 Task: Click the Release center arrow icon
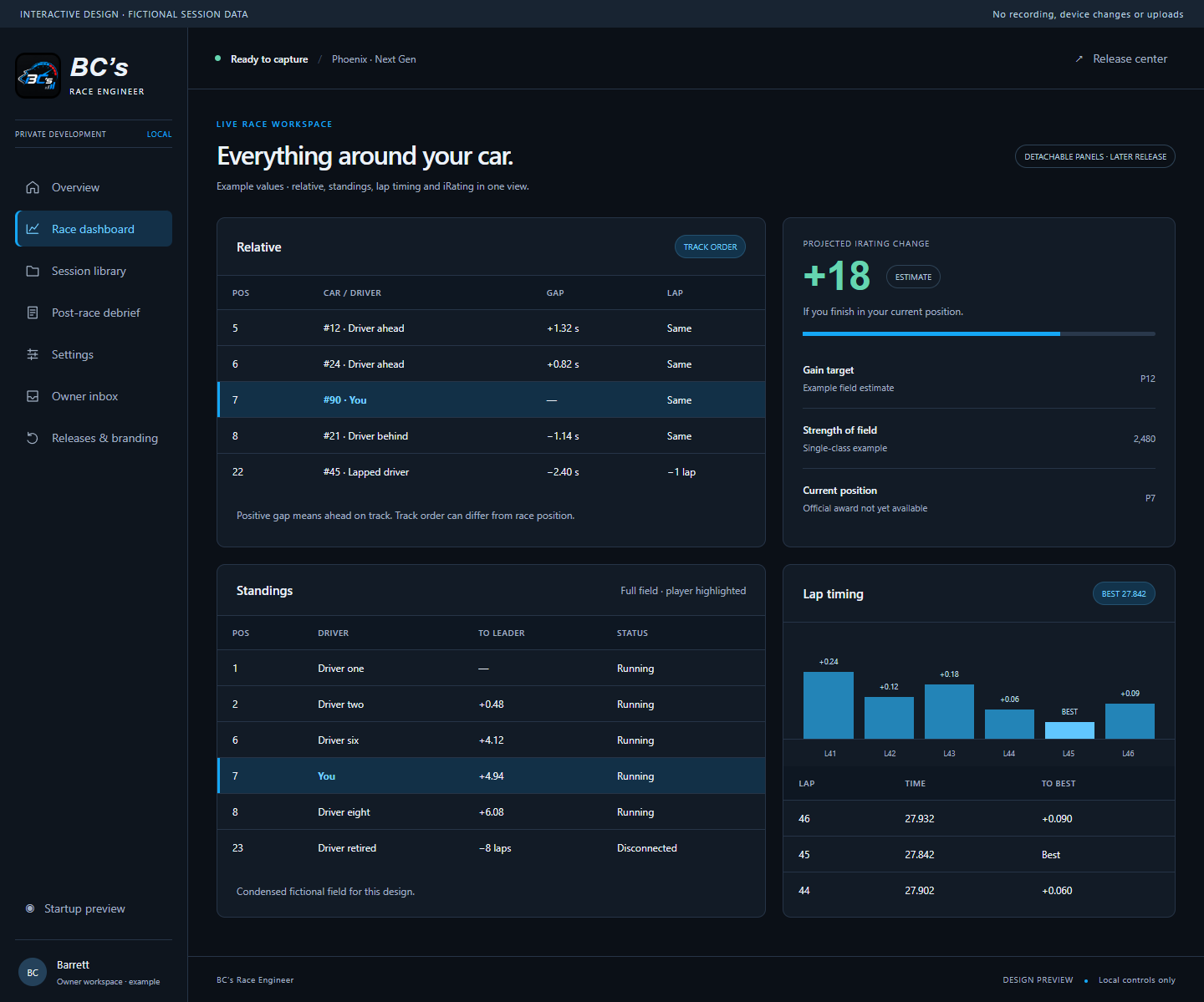pos(1079,59)
